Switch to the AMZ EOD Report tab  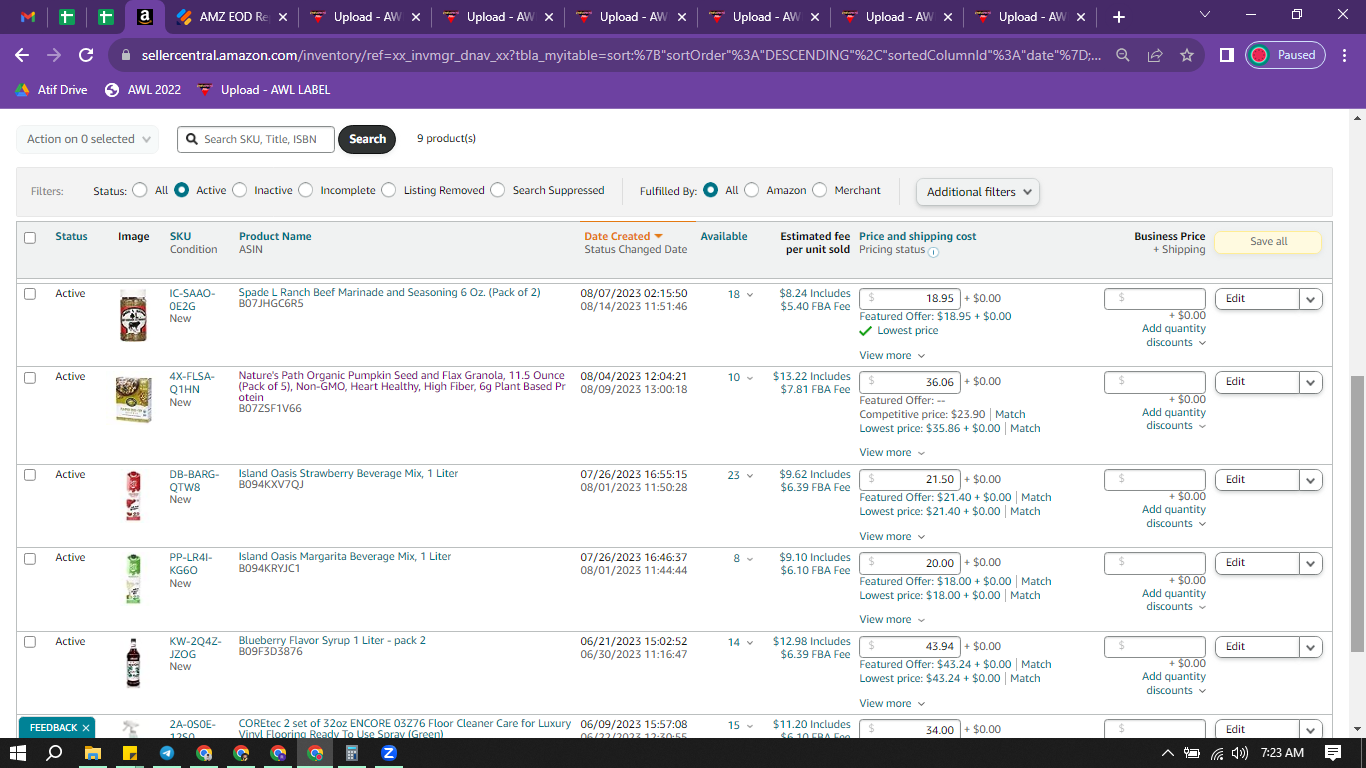(232, 17)
